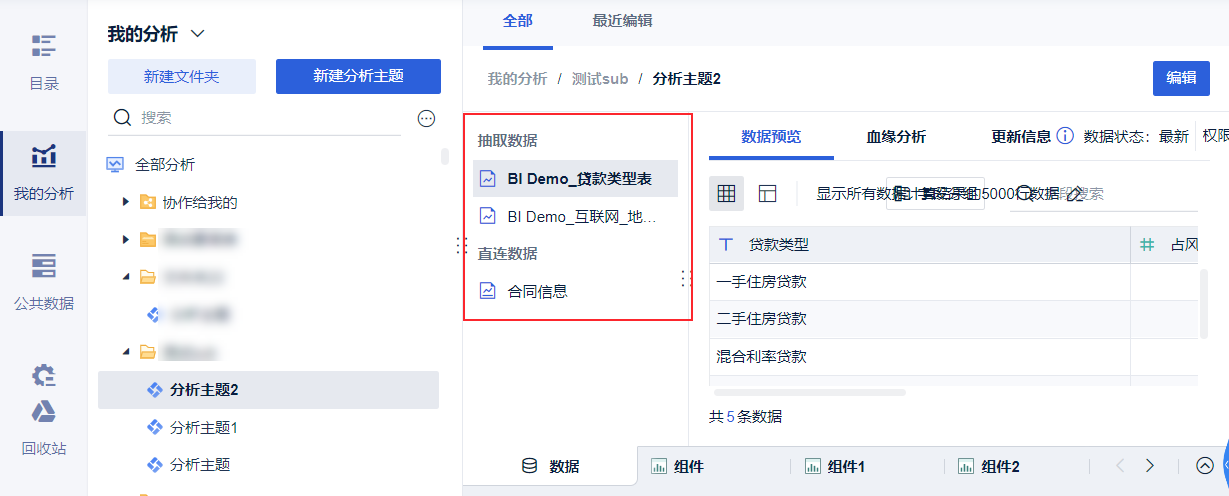Click the 新建分析主题 button
Viewport: 1229px width, 496px height.
(358, 76)
